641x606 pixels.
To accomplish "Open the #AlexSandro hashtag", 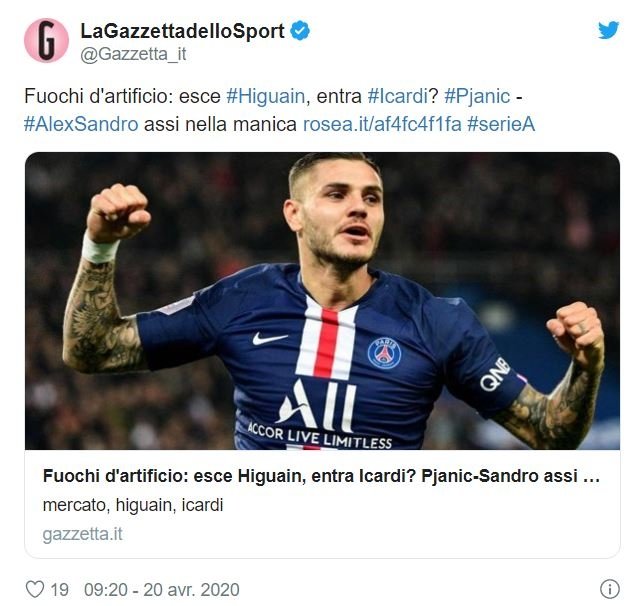I will tap(81, 124).
